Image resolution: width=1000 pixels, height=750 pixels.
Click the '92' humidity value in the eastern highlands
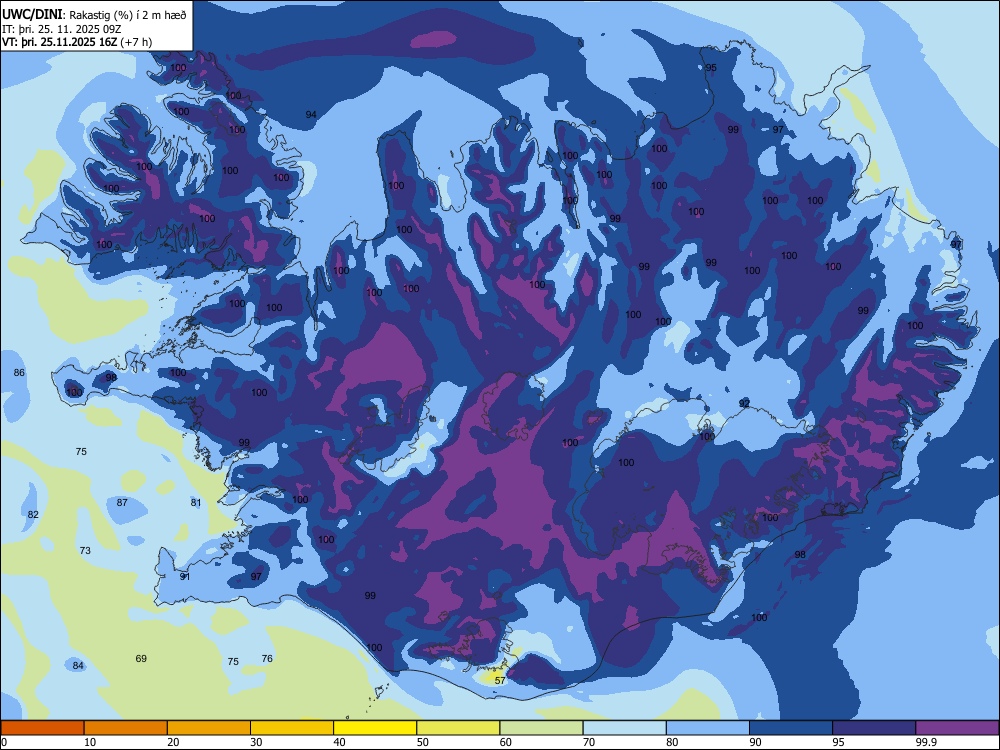(x=744, y=403)
